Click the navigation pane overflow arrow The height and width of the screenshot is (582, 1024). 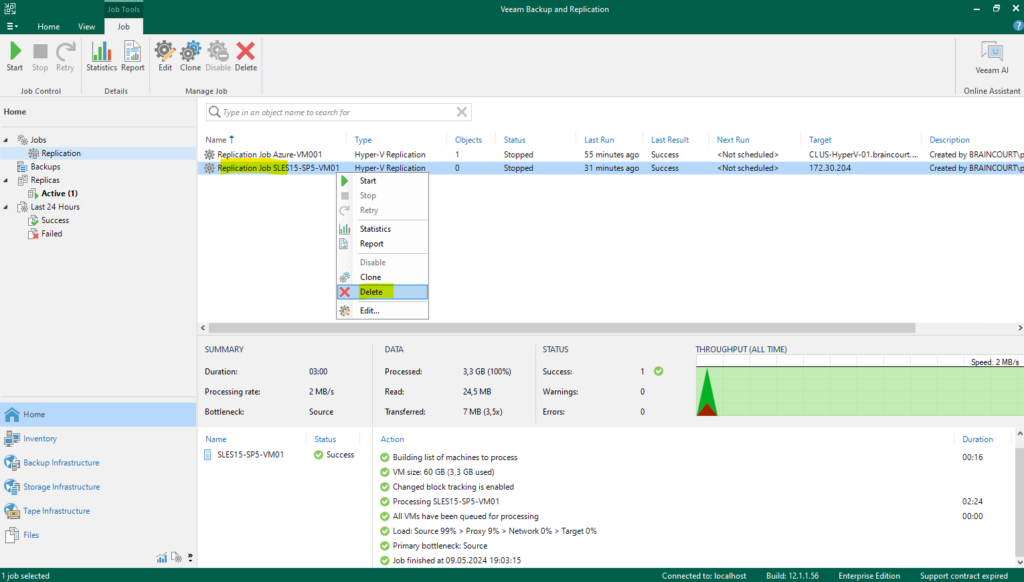tap(190, 558)
